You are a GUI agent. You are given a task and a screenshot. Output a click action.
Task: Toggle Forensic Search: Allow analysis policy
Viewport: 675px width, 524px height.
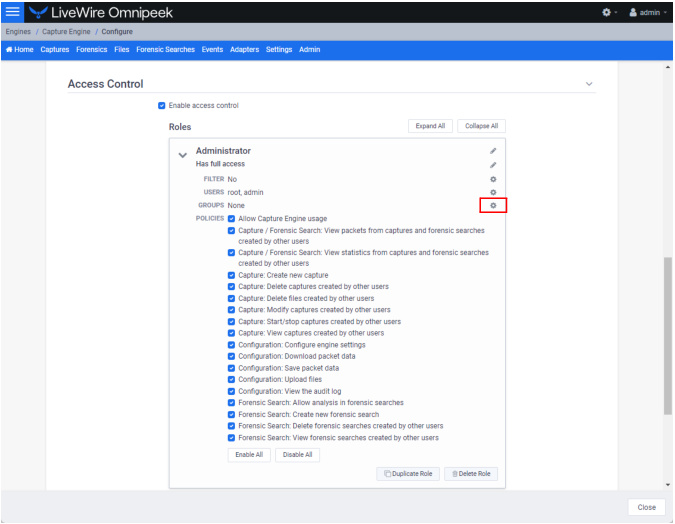[231, 403]
